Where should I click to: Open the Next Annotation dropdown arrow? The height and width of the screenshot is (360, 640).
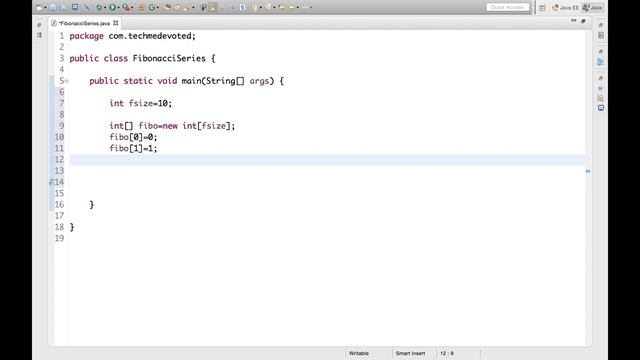260,7
